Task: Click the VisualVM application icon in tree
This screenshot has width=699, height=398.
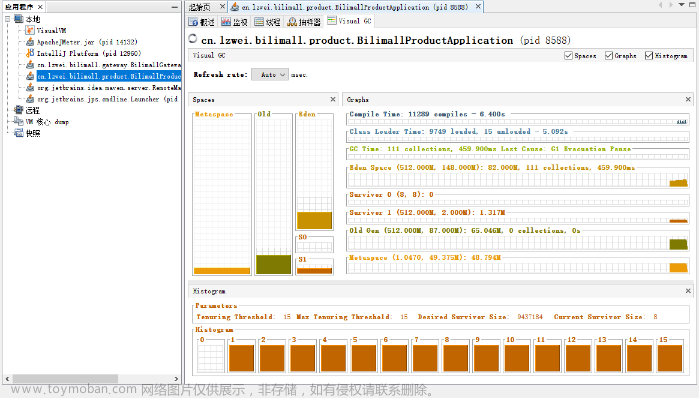Action: pyautogui.click(x=29, y=30)
